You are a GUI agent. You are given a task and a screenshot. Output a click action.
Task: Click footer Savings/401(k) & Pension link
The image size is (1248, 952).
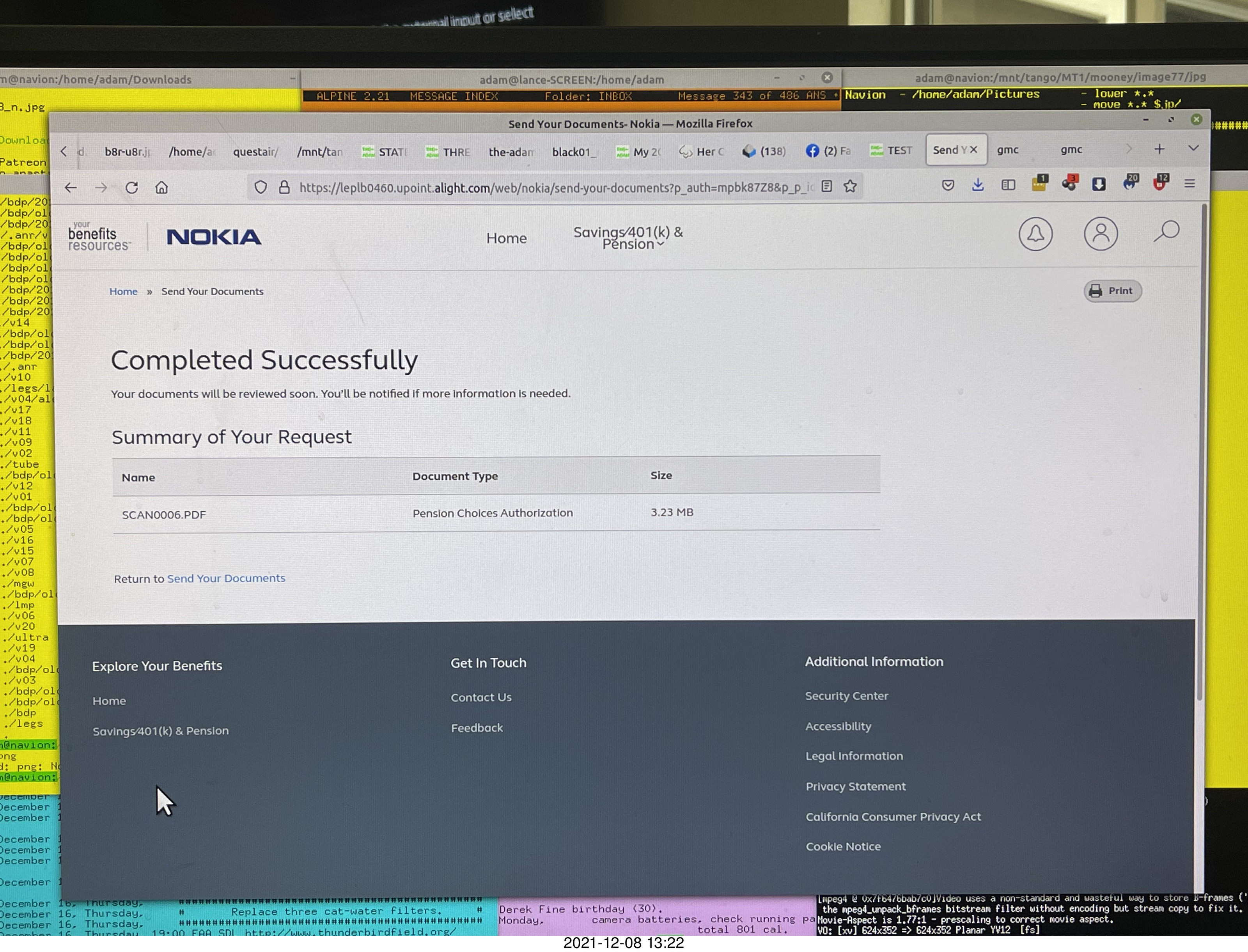(161, 731)
